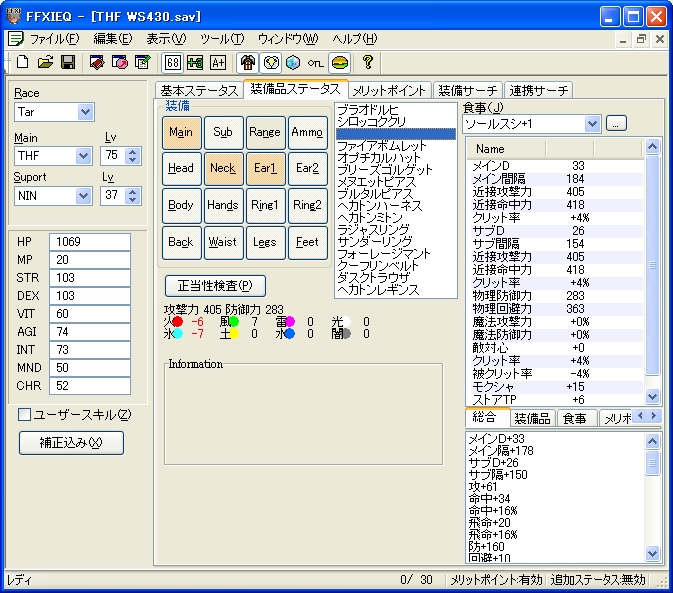
Task: Toggle the hamburger food toolbar icon
Action: (340, 63)
